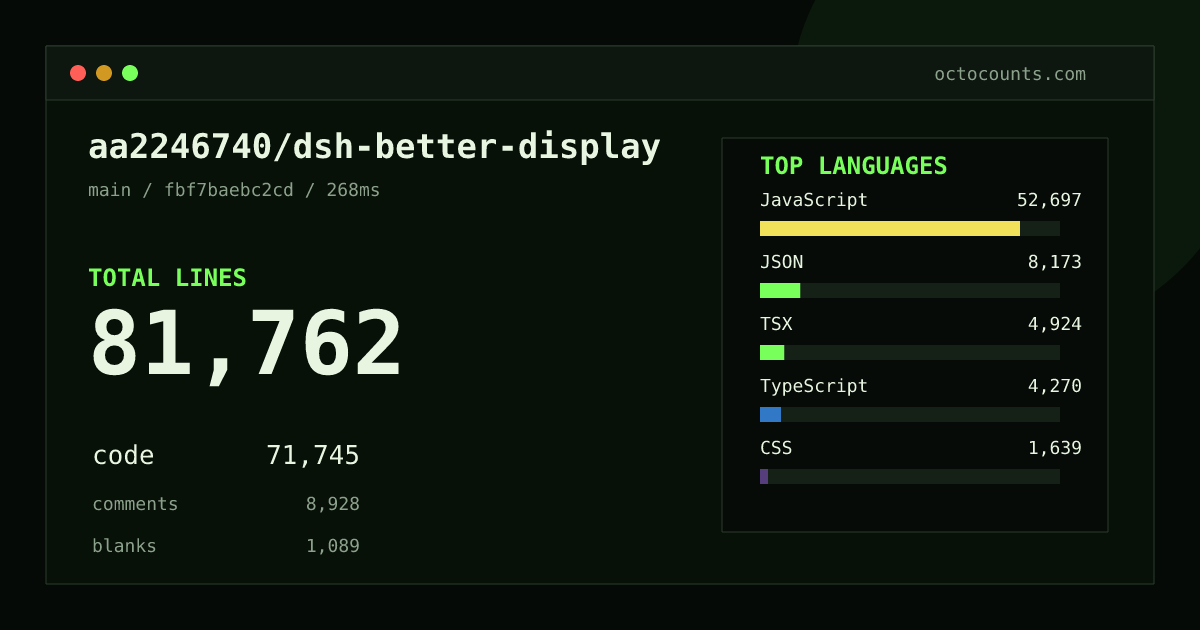Click the comments count 8,928
The height and width of the screenshot is (630, 1200).
pyautogui.click(x=333, y=504)
